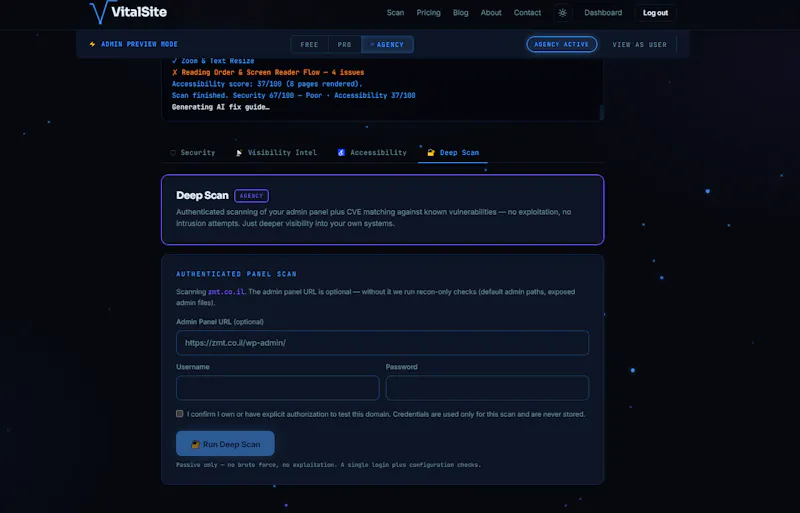Click the 'Generating AI fix guide…' log line

point(220,107)
